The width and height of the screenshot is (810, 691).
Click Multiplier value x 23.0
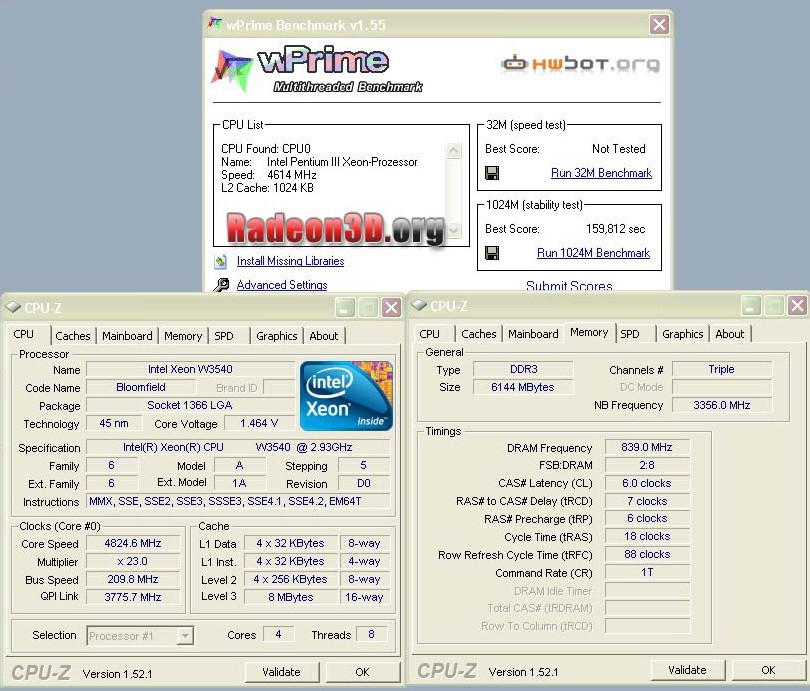[x=133, y=561]
